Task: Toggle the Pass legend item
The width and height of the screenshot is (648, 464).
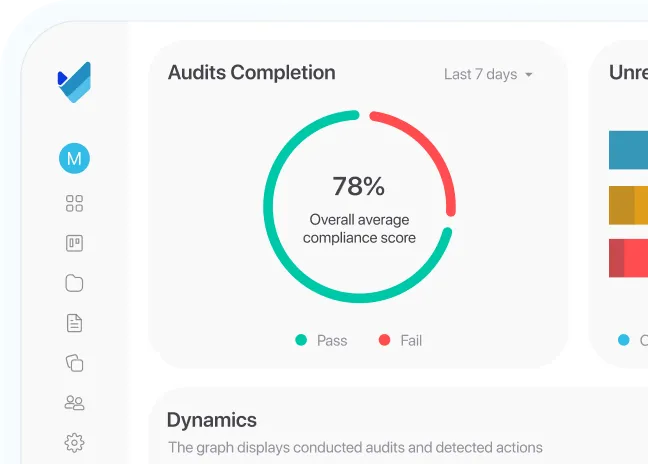Action: 322,340
